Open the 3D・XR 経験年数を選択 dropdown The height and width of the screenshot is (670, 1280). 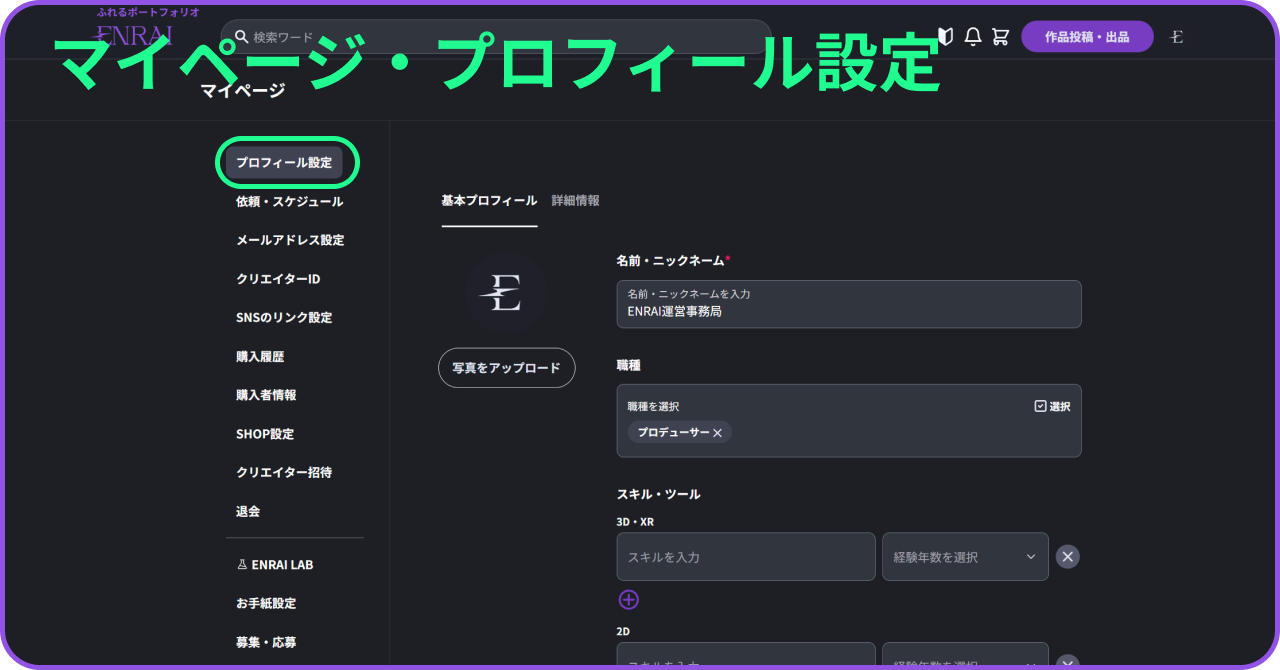(x=965, y=557)
